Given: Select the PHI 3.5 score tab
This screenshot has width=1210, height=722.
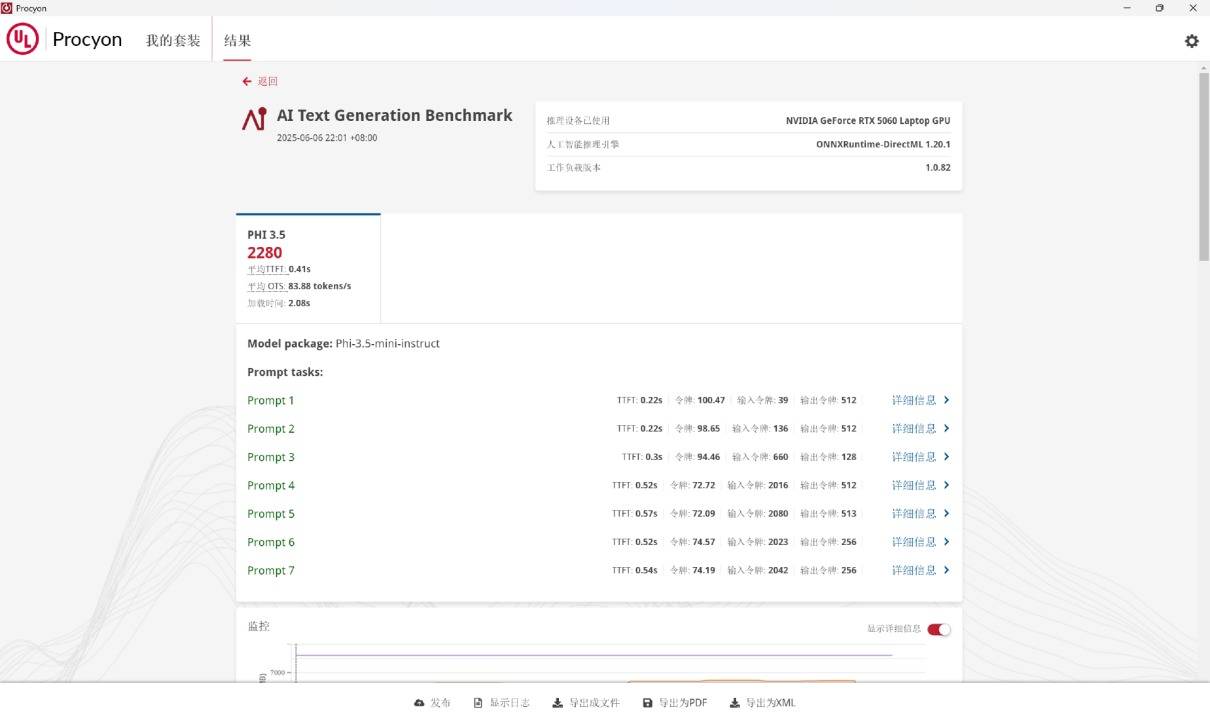Looking at the screenshot, I should click(308, 268).
